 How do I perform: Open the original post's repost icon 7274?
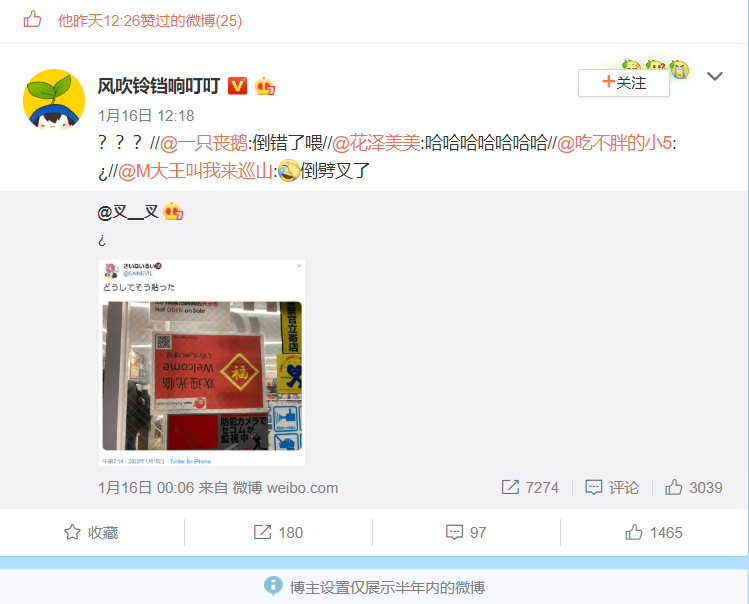[x=530, y=487]
